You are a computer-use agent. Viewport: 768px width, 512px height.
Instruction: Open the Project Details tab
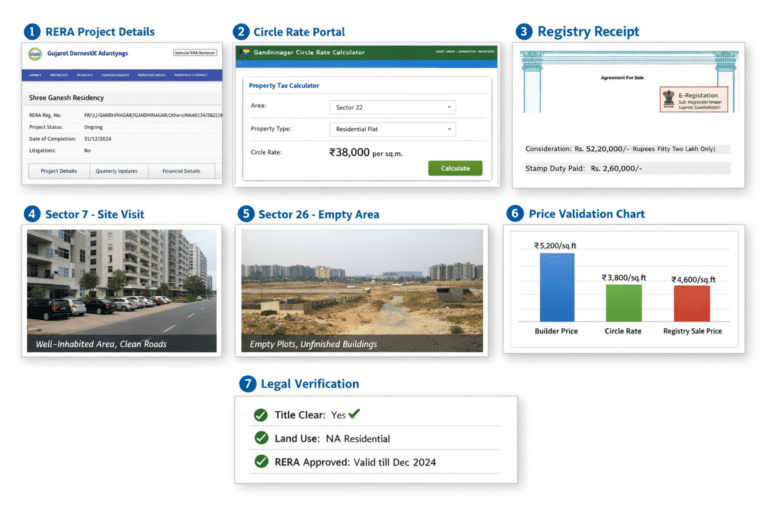59,171
